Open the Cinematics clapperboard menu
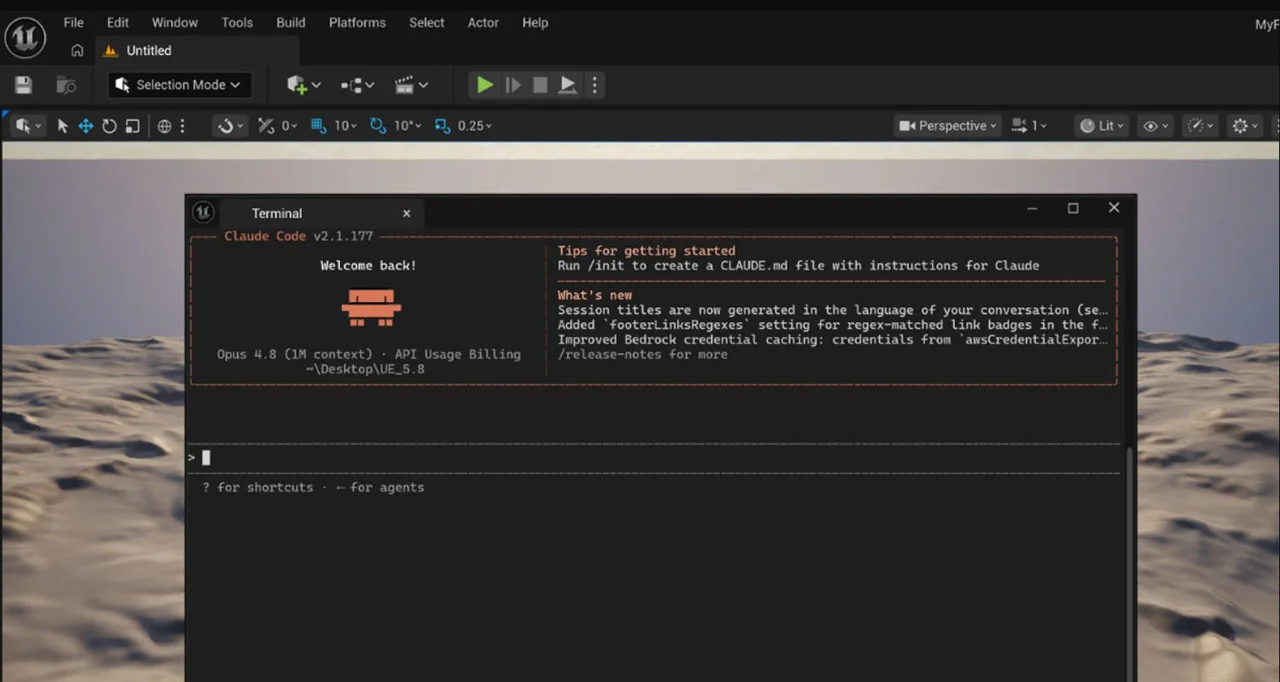This screenshot has width=1280, height=682. tap(411, 85)
